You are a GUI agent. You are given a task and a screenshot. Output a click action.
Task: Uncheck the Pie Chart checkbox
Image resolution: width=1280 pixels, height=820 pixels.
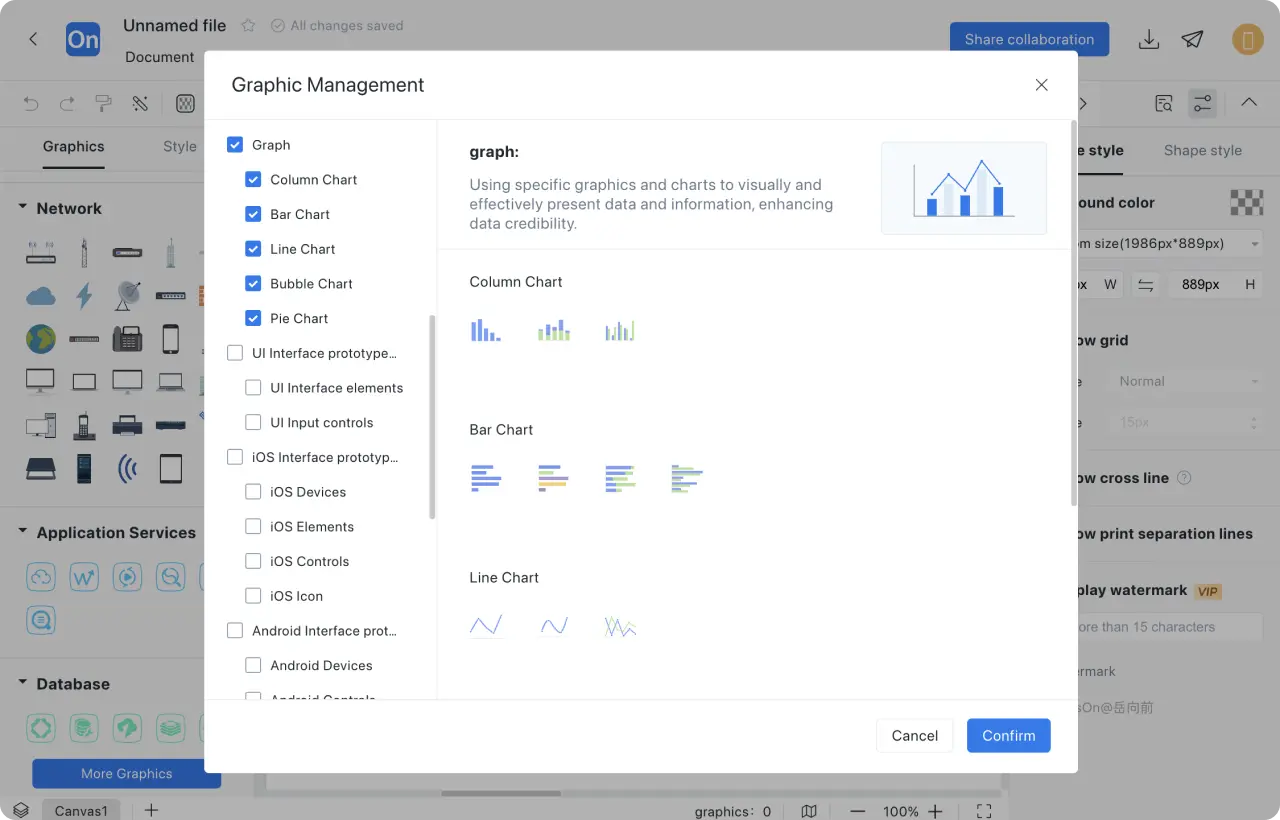tap(253, 318)
